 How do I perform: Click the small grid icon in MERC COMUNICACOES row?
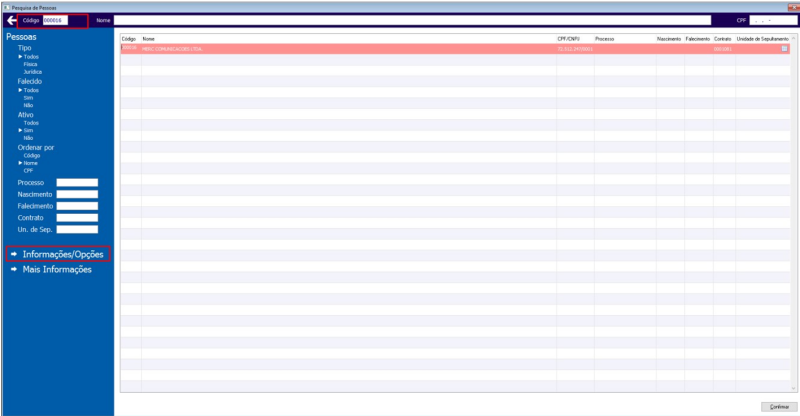[x=784, y=49]
